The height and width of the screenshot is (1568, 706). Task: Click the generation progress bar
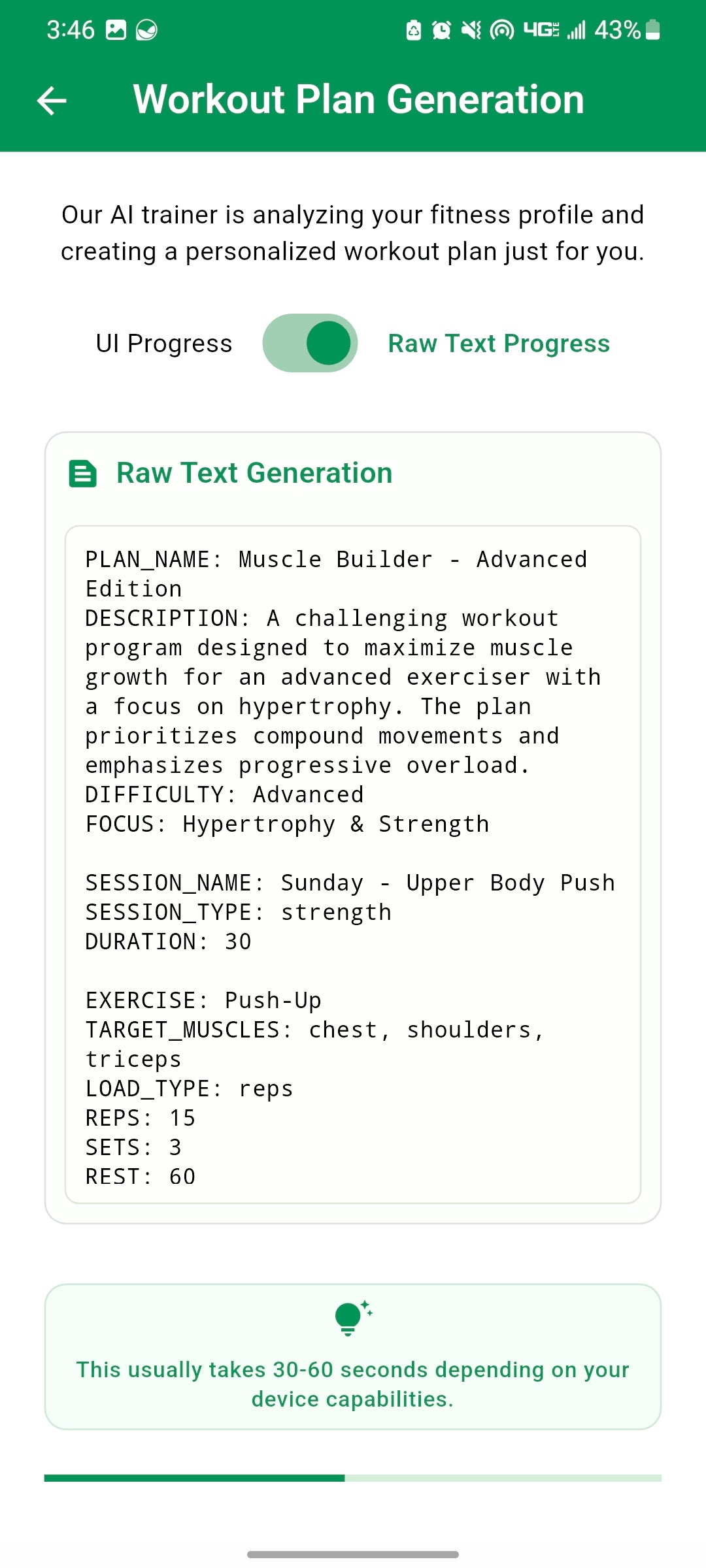coord(353,1478)
